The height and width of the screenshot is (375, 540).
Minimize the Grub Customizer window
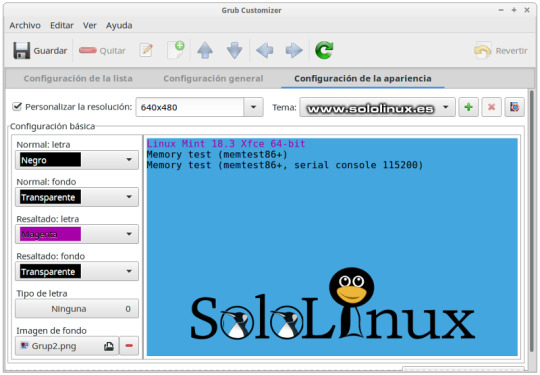tap(501, 10)
